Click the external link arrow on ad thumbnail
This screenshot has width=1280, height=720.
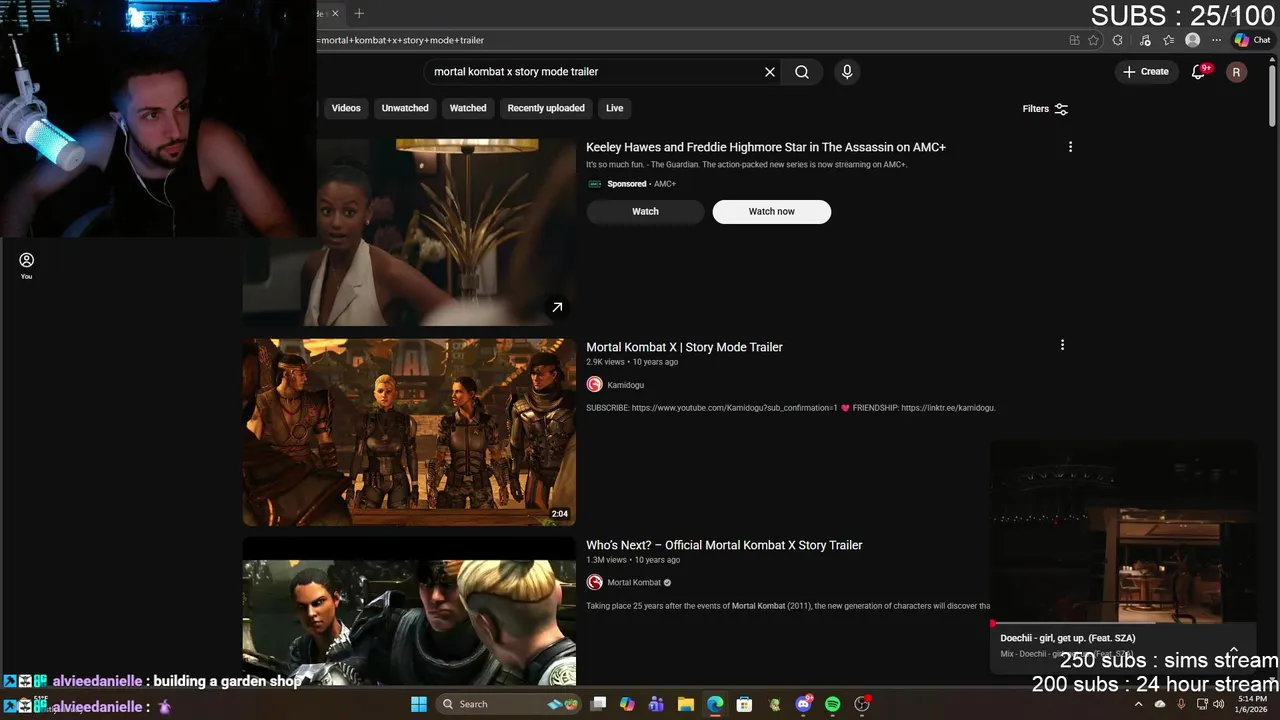pyautogui.click(x=557, y=307)
